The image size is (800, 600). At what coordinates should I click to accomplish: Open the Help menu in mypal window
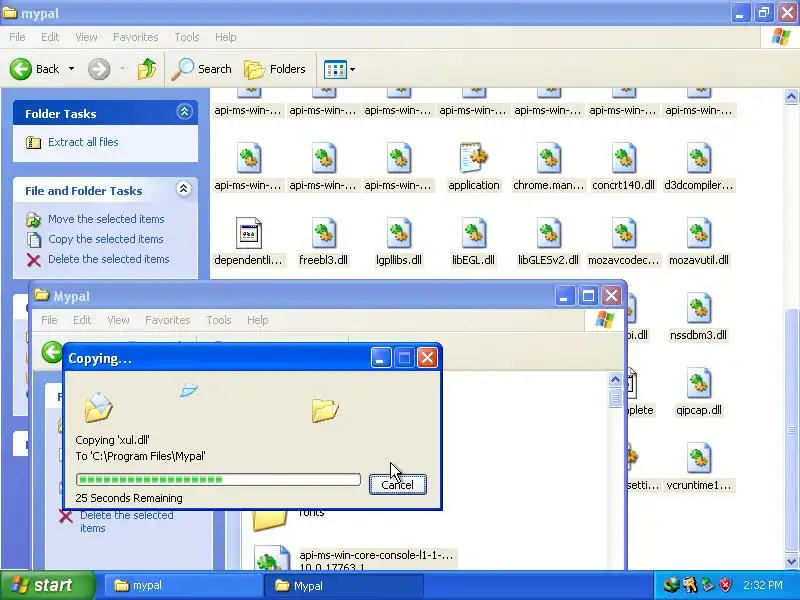[226, 37]
